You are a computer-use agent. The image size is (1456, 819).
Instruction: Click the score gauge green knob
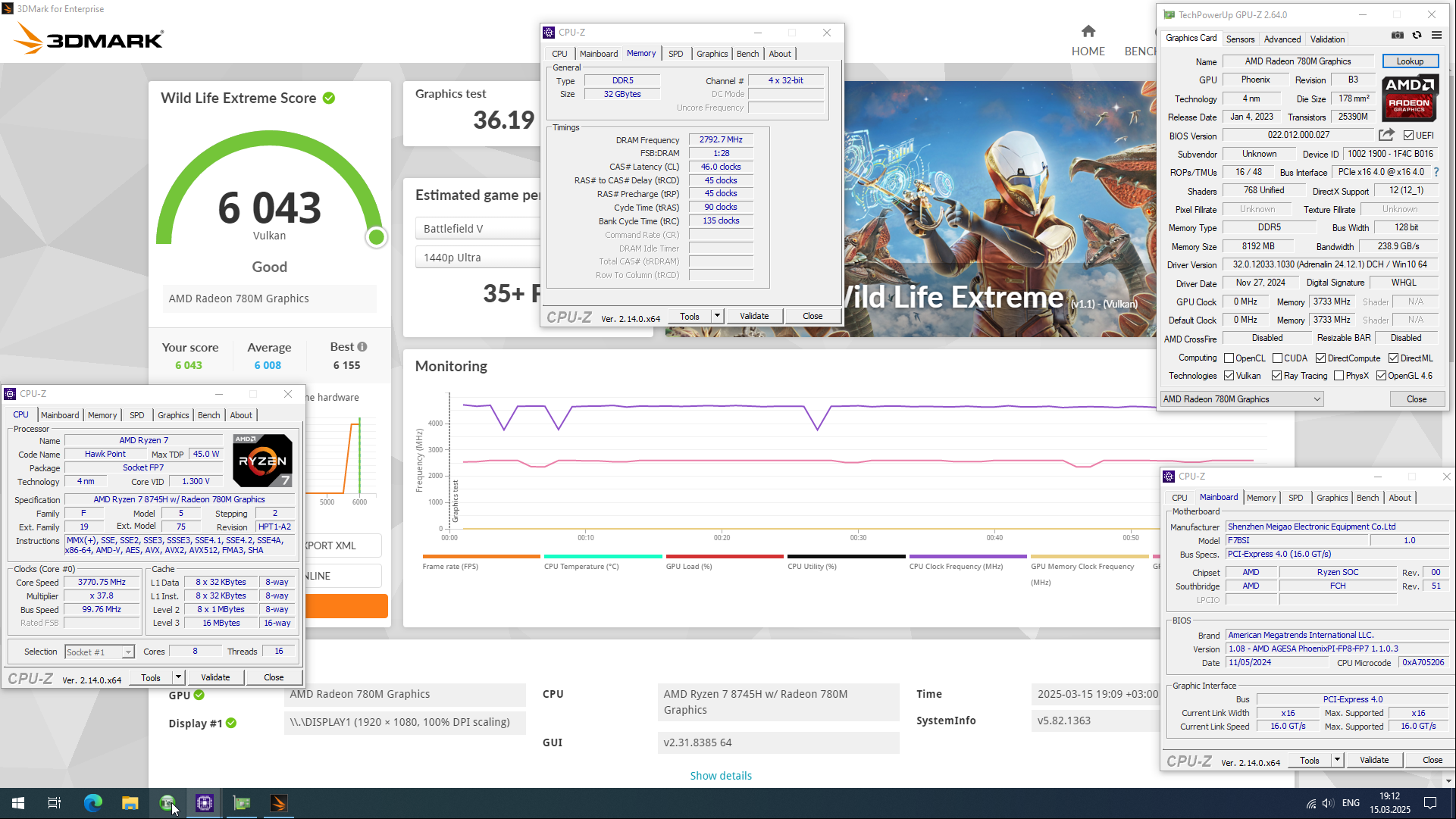[x=376, y=237]
